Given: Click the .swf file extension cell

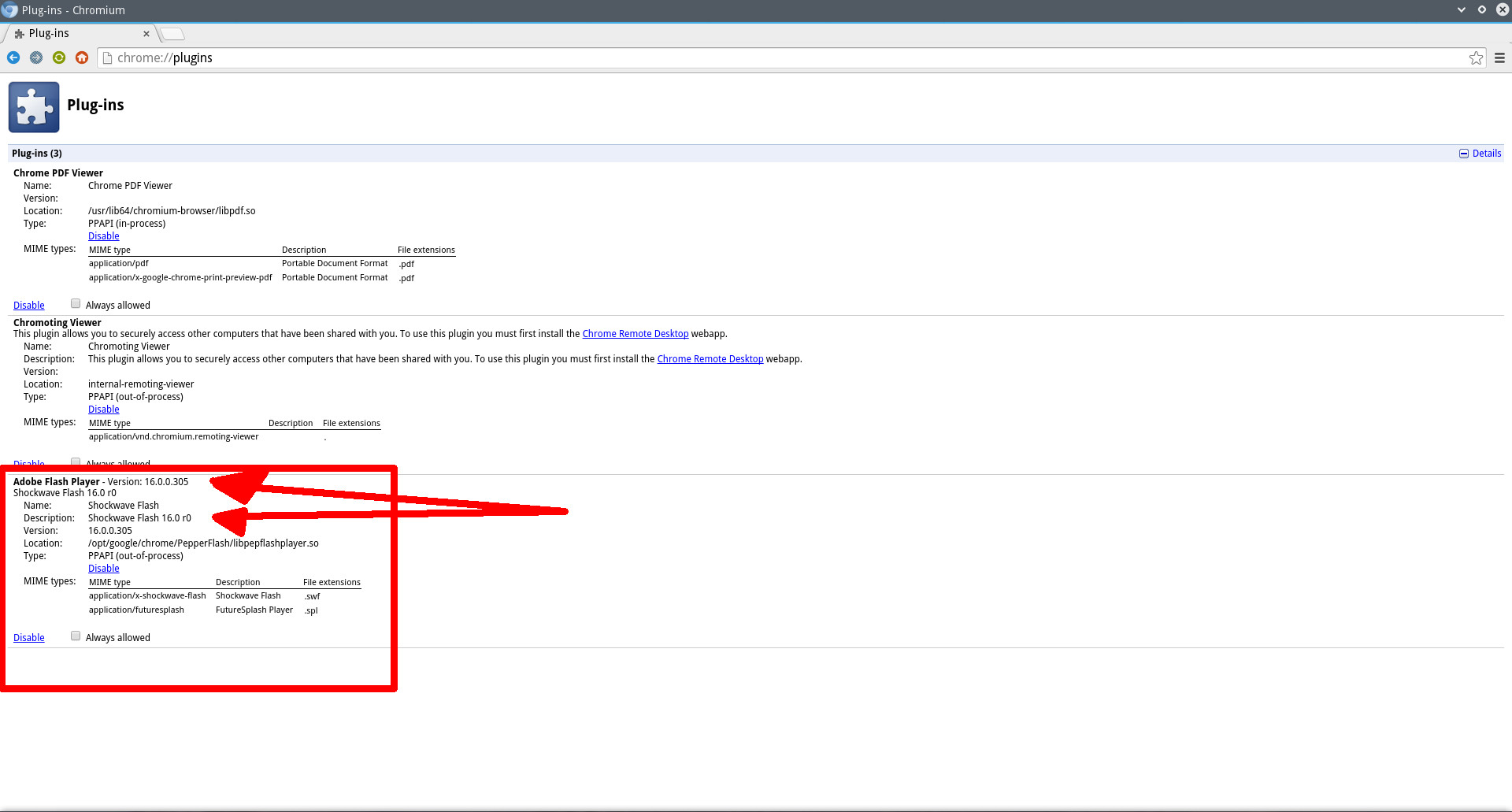Looking at the screenshot, I should 312,597.
